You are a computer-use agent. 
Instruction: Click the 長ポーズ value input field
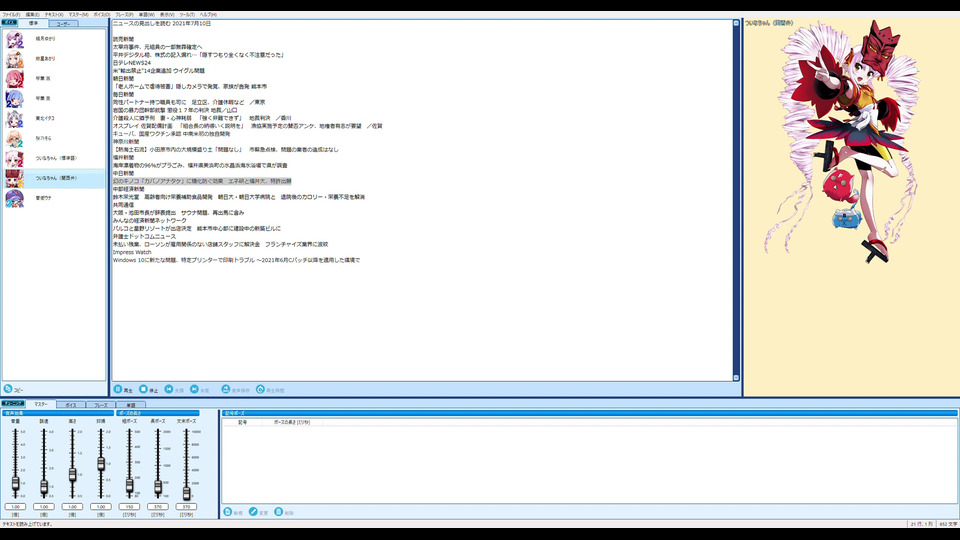tap(158, 506)
